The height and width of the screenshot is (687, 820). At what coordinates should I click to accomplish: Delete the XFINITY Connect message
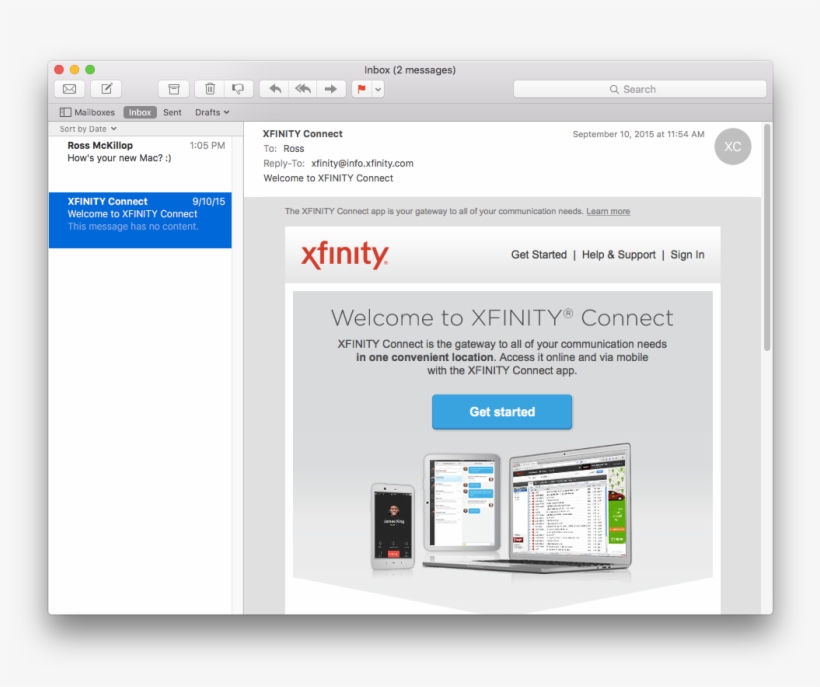coord(209,89)
